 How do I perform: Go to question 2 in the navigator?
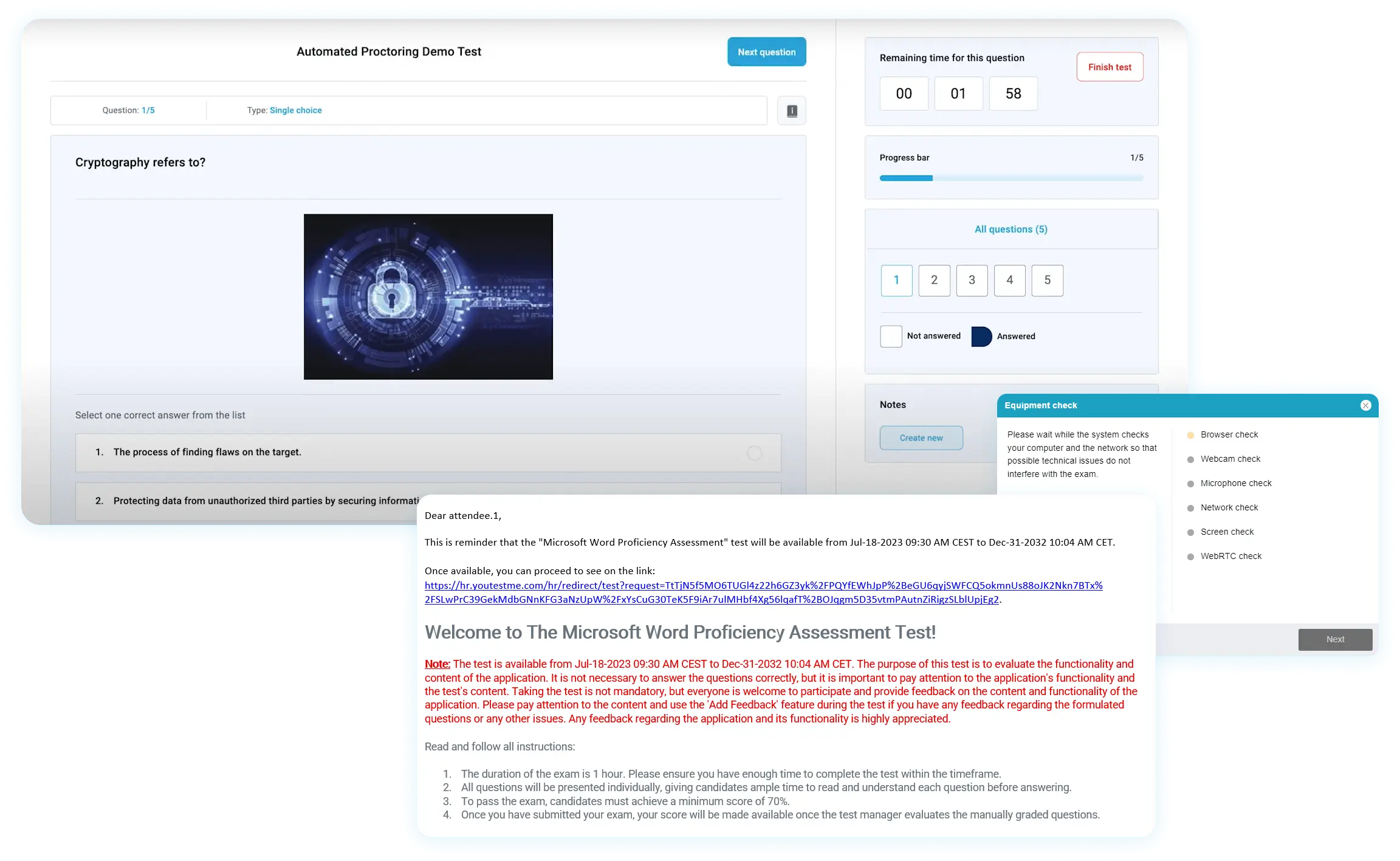pyautogui.click(x=934, y=281)
